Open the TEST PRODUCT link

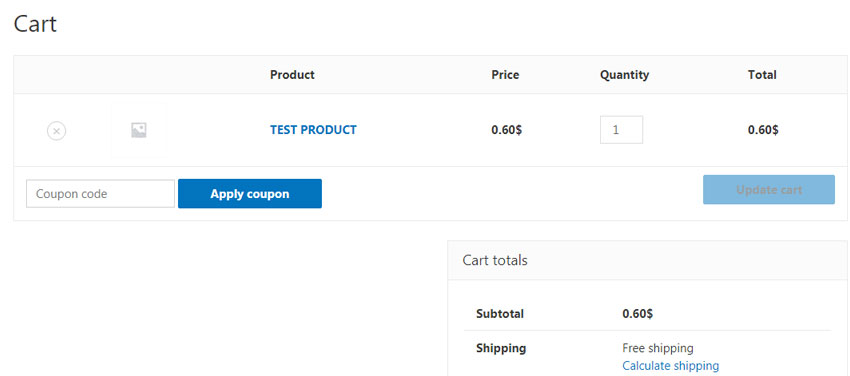(313, 130)
